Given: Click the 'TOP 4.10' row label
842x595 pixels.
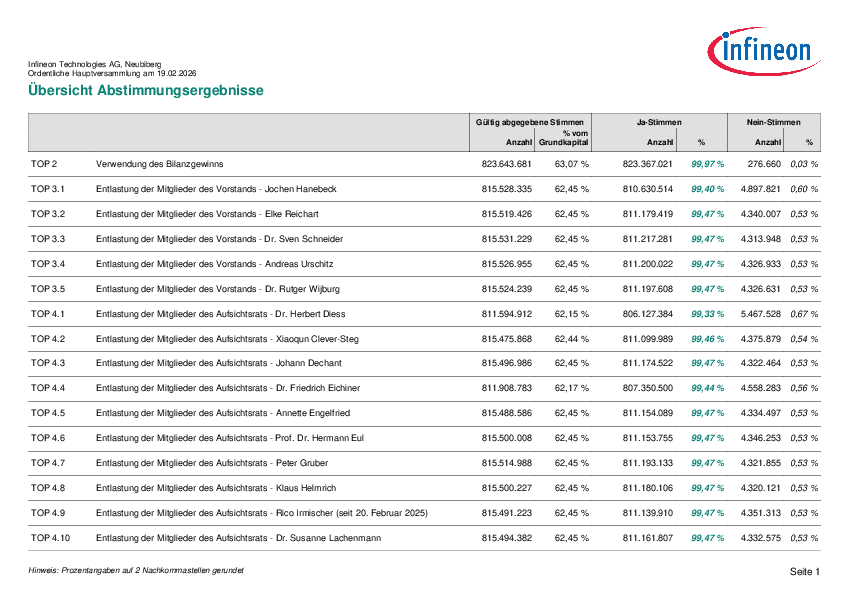Looking at the screenshot, I should tap(51, 538).
